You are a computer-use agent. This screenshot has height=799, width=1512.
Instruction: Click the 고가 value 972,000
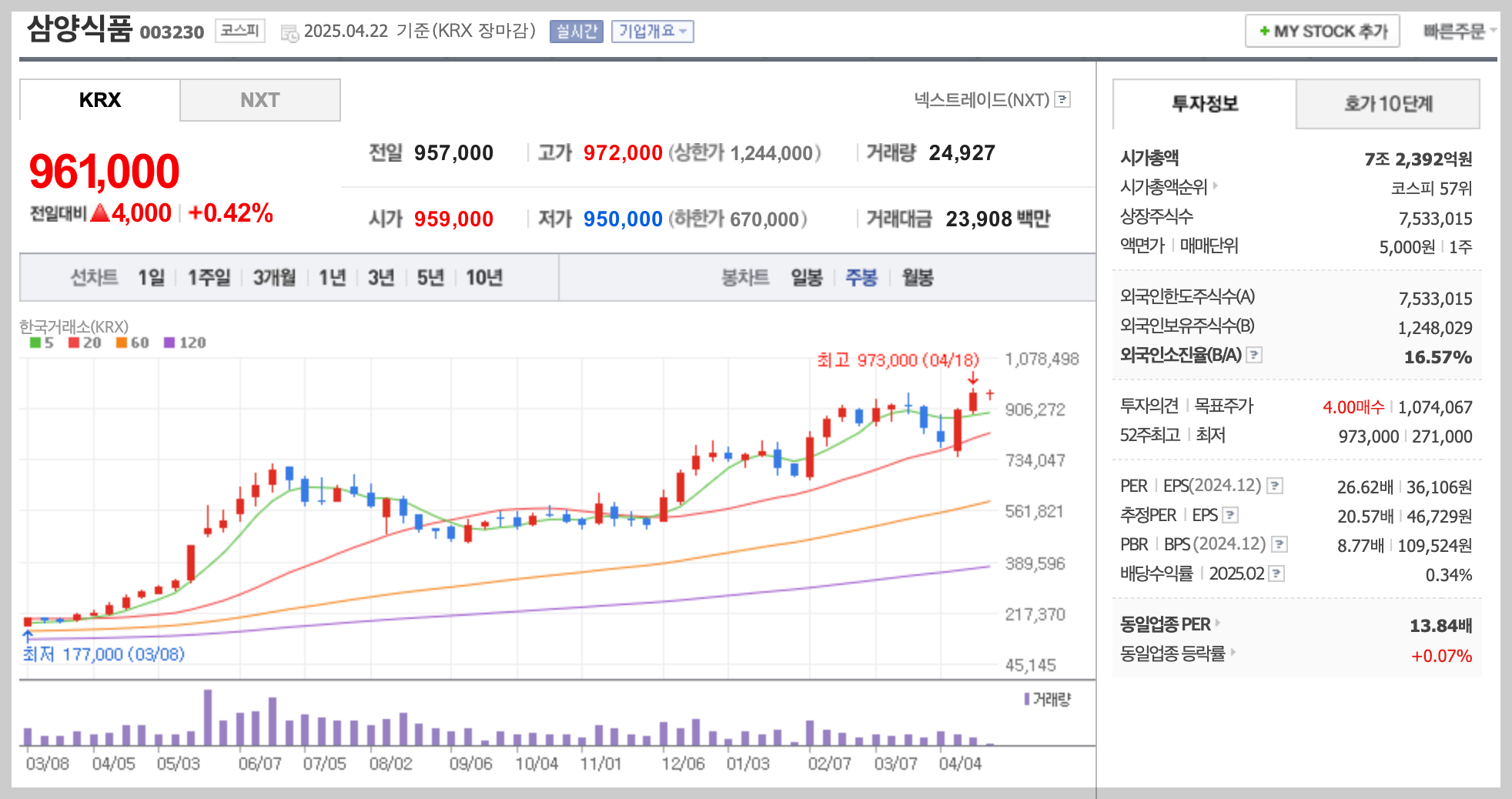623,153
